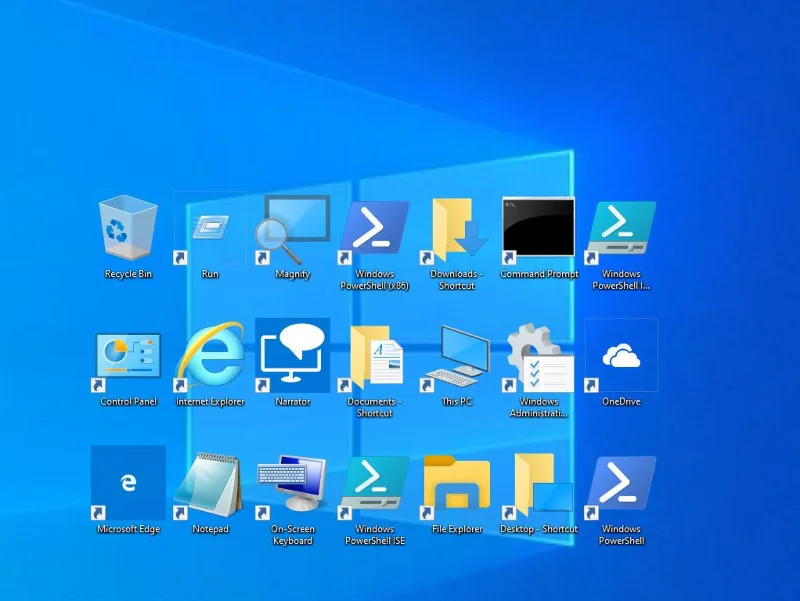This screenshot has height=601, width=800.
Task: Open This PC
Action: (x=456, y=355)
